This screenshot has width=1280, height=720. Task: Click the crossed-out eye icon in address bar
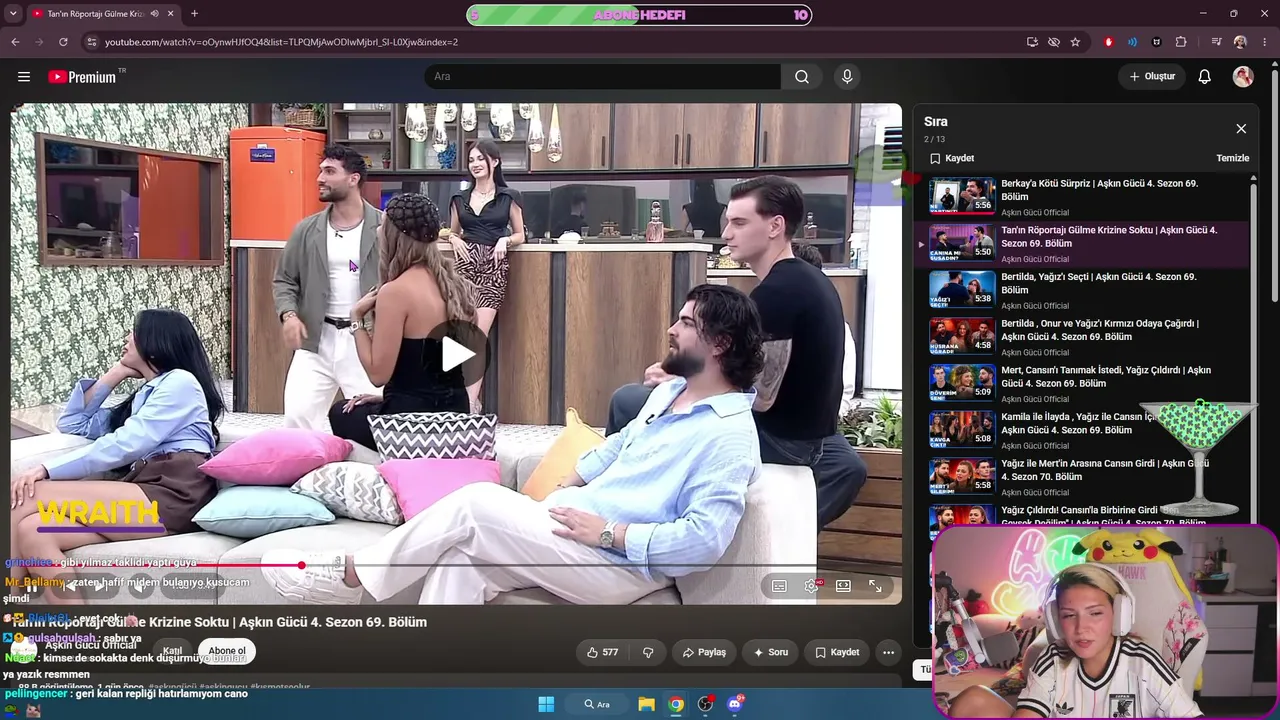click(1054, 42)
